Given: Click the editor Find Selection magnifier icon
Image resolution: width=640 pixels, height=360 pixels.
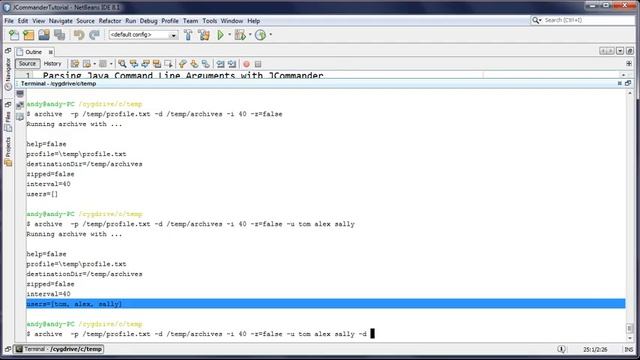Looking at the screenshot, I should tap(122, 64).
